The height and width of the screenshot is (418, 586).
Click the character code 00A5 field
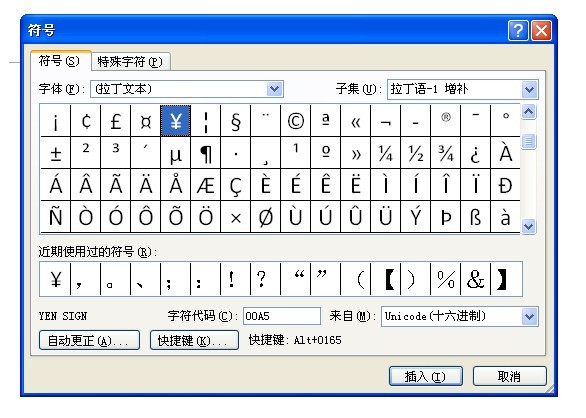coord(281,316)
